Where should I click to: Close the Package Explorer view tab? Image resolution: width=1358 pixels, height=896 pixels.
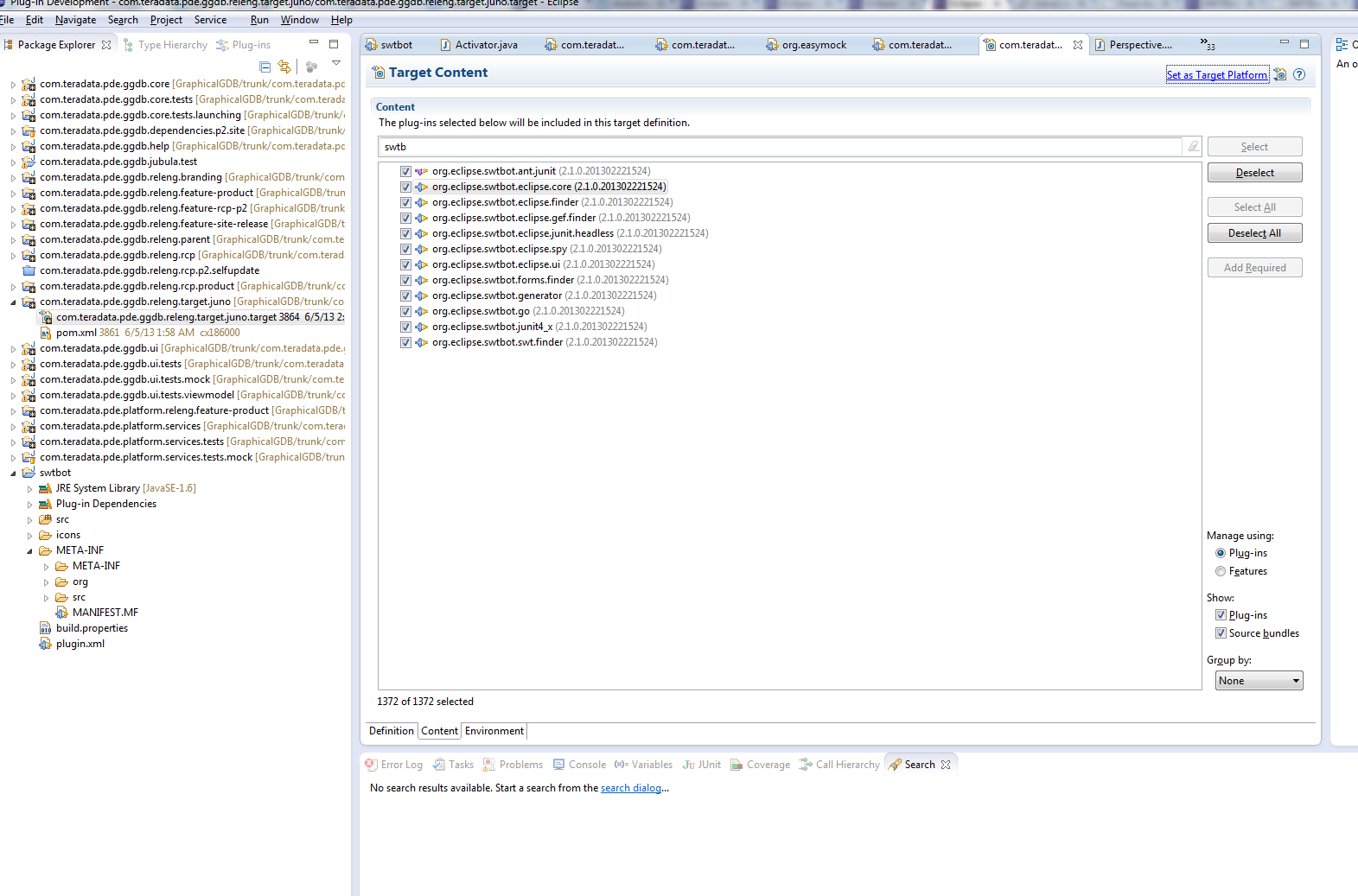pyautogui.click(x=106, y=45)
